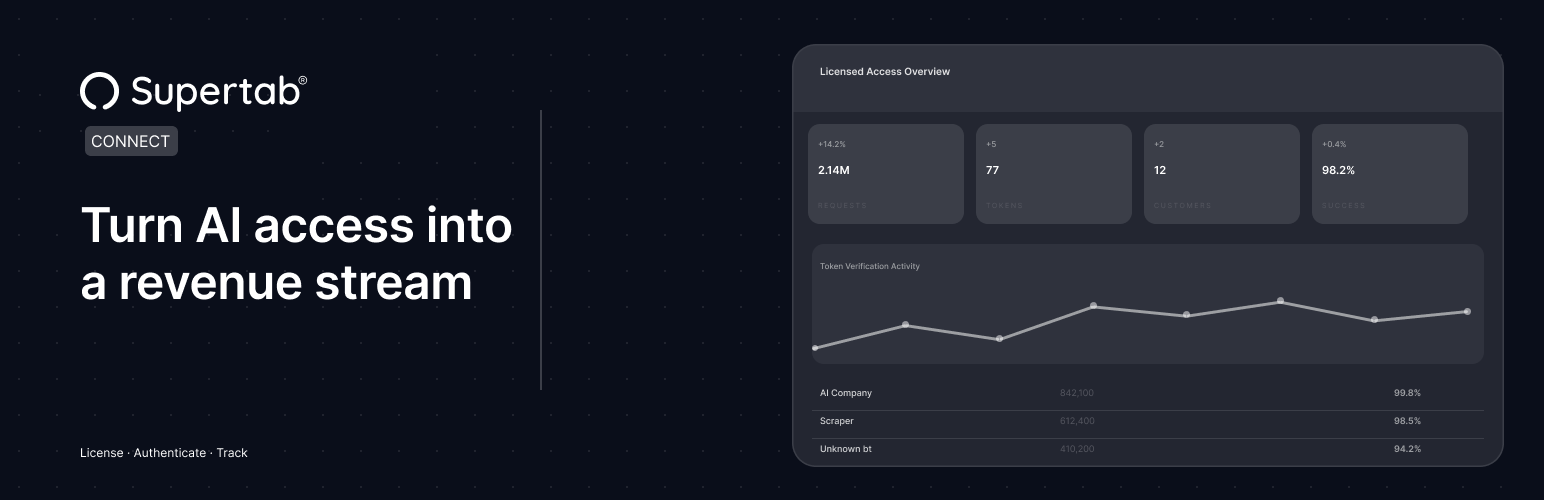Click the 410,200 request count
Screen dimensions: 1544x500
coord(1077,449)
